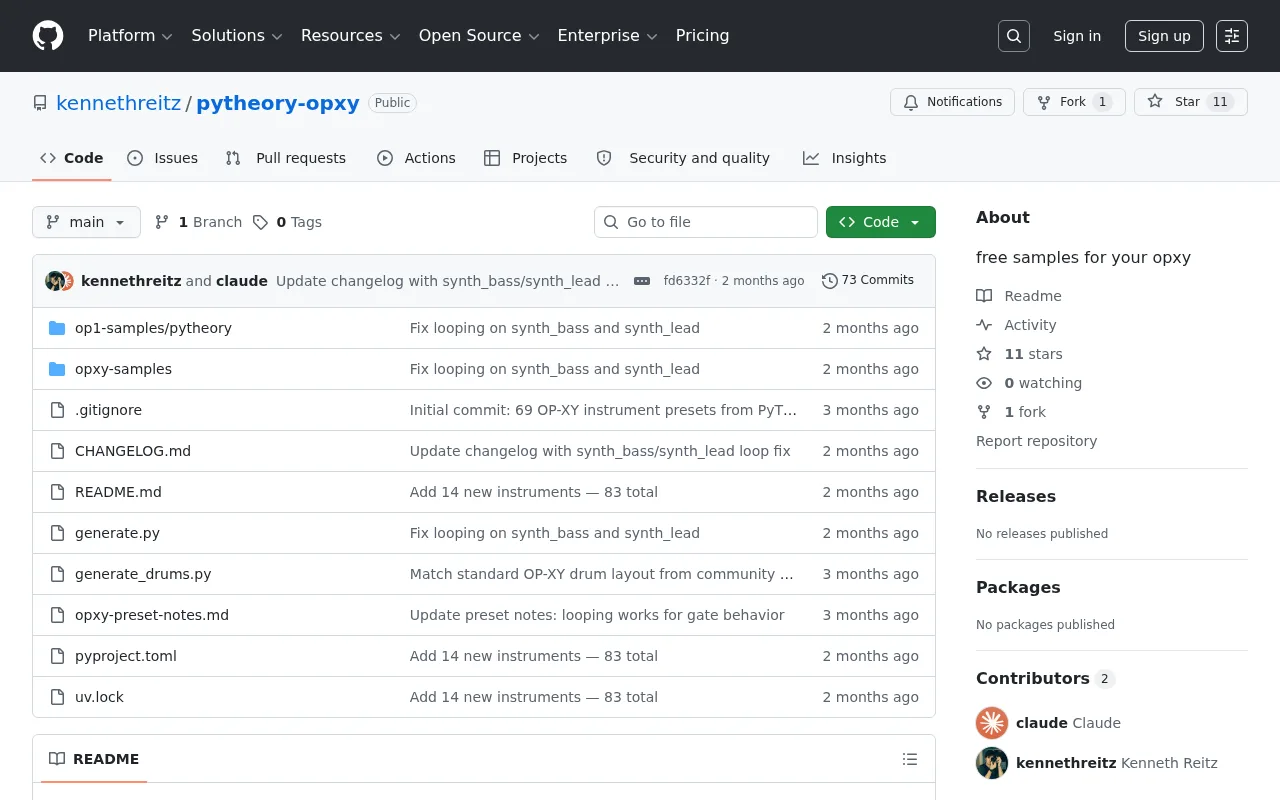Viewport: 1280px width, 800px height.
Task: Open commit 'Update preset notes: looping works' message
Action: pyautogui.click(x=597, y=615)
